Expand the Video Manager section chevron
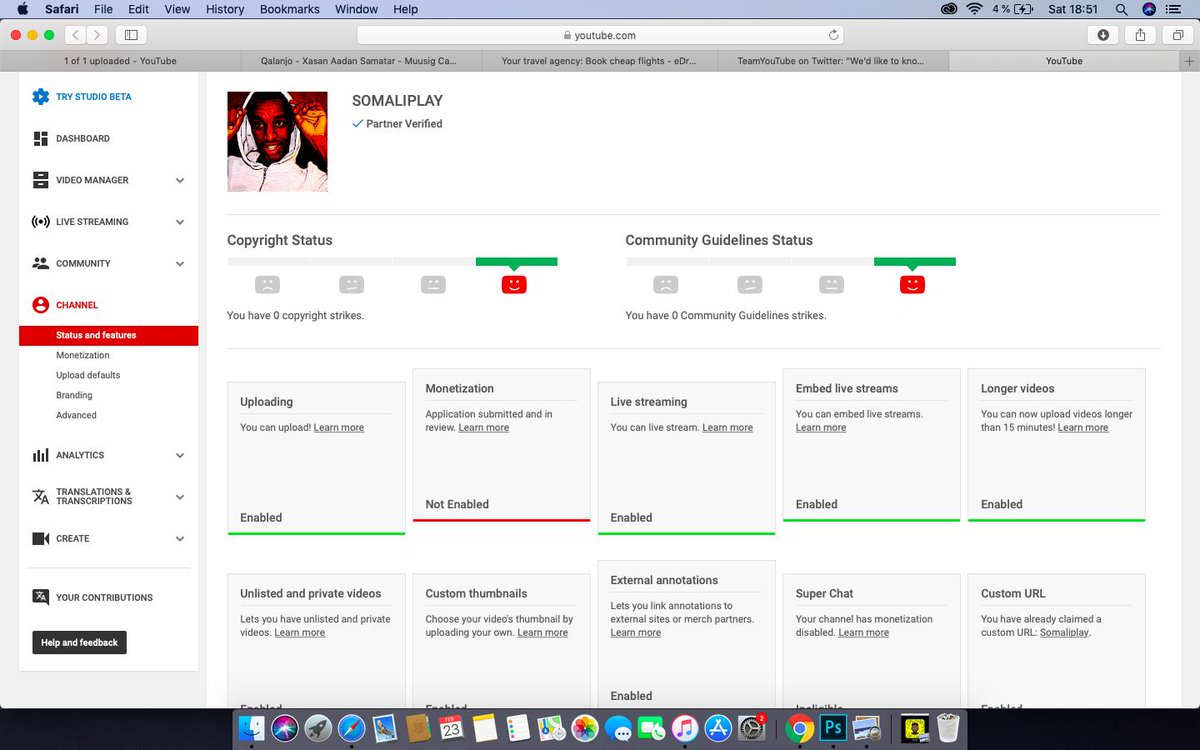This screenshot has height=750, width=1200. tap(180, 180)
